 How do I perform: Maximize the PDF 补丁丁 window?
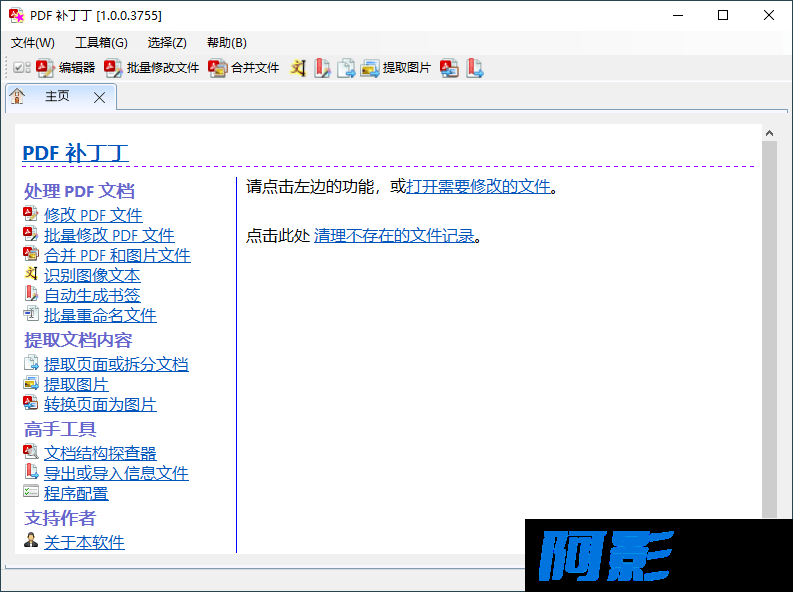click(723, 15)
